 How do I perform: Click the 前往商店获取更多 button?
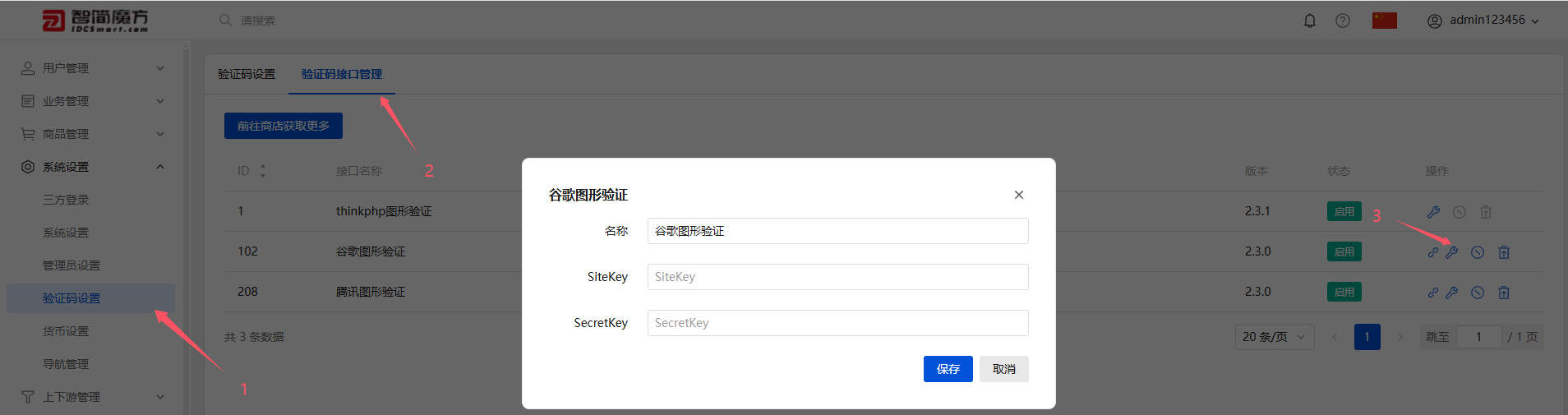coord(284,126)
